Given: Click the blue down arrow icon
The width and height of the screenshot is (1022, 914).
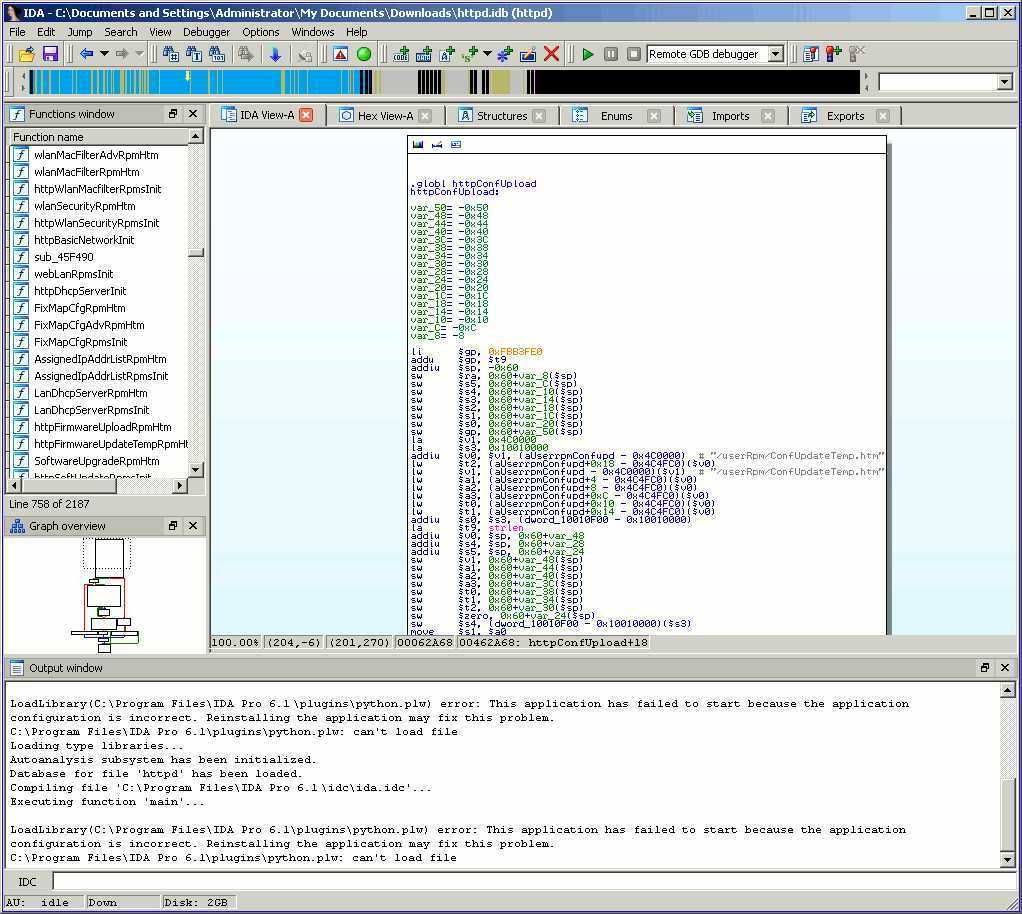Looking at the screenshot, I should 275,54.
